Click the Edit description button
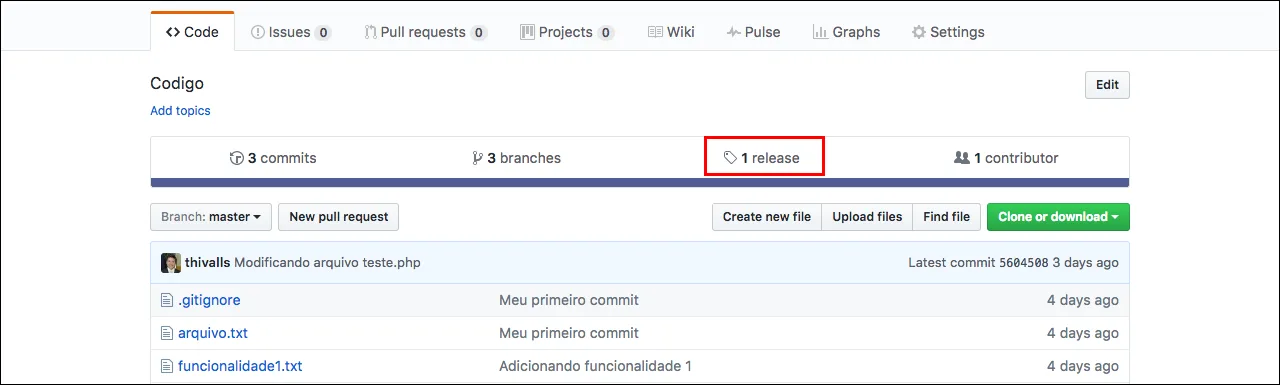 1107,85
